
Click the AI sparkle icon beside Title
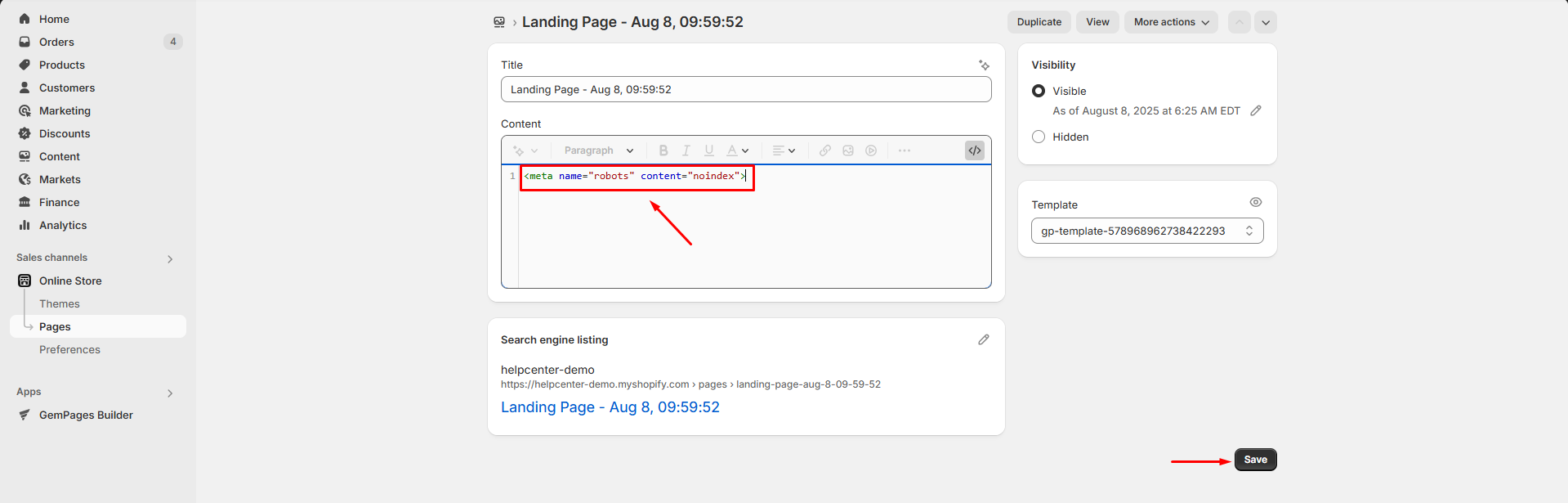[984, 65]
